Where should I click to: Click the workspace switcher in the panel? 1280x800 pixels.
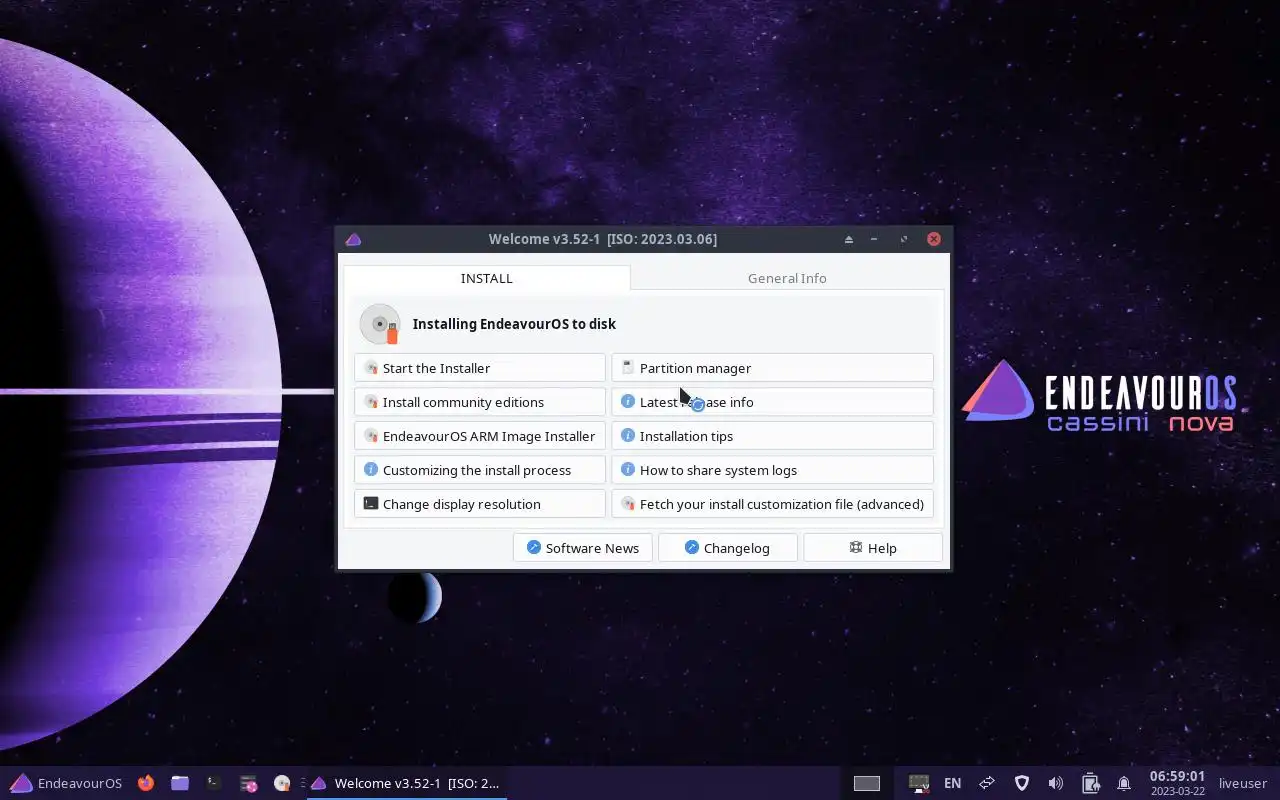pos(867,783)
